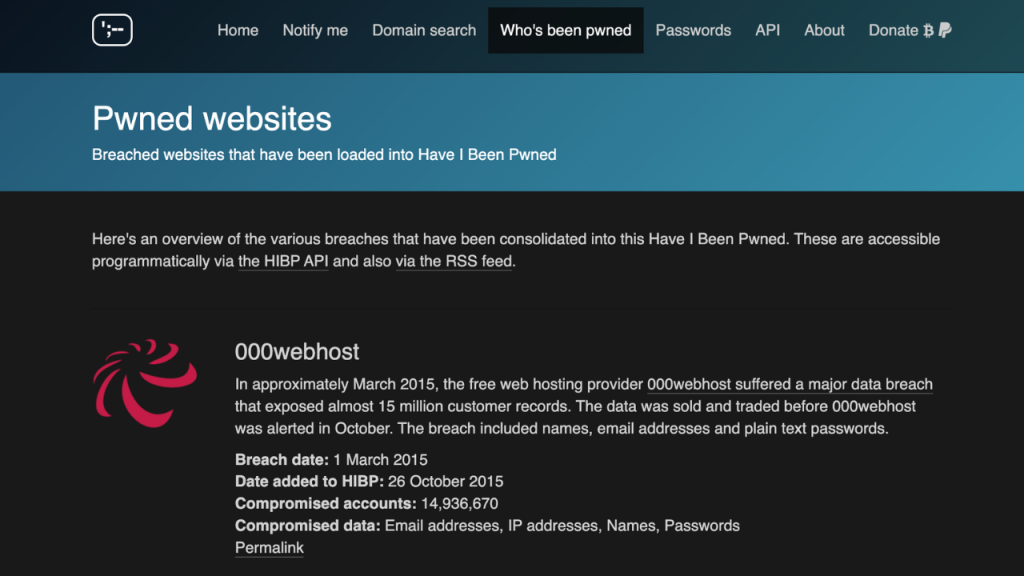Click the 000webhost breach heading
Image resolution: width=1024 pixels, height=576 pixels.
(297, 352)
